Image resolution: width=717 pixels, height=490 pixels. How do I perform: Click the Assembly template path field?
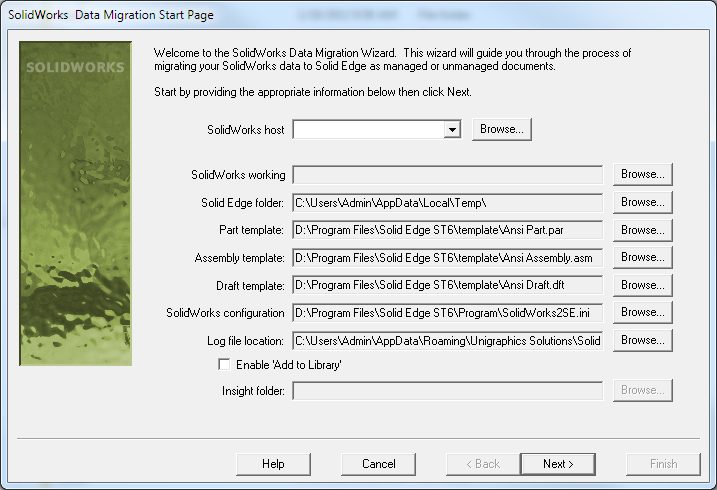click(448, 258)
